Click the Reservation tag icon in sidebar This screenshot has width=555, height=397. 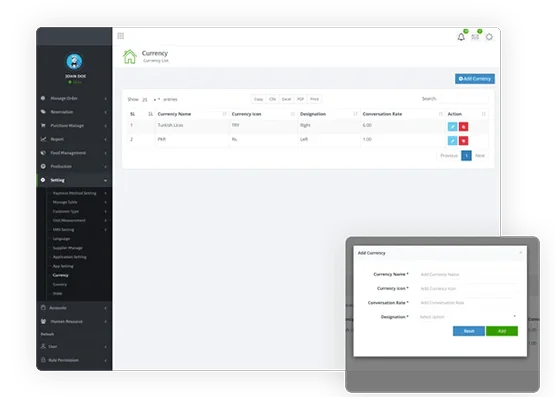click(43, 111)
